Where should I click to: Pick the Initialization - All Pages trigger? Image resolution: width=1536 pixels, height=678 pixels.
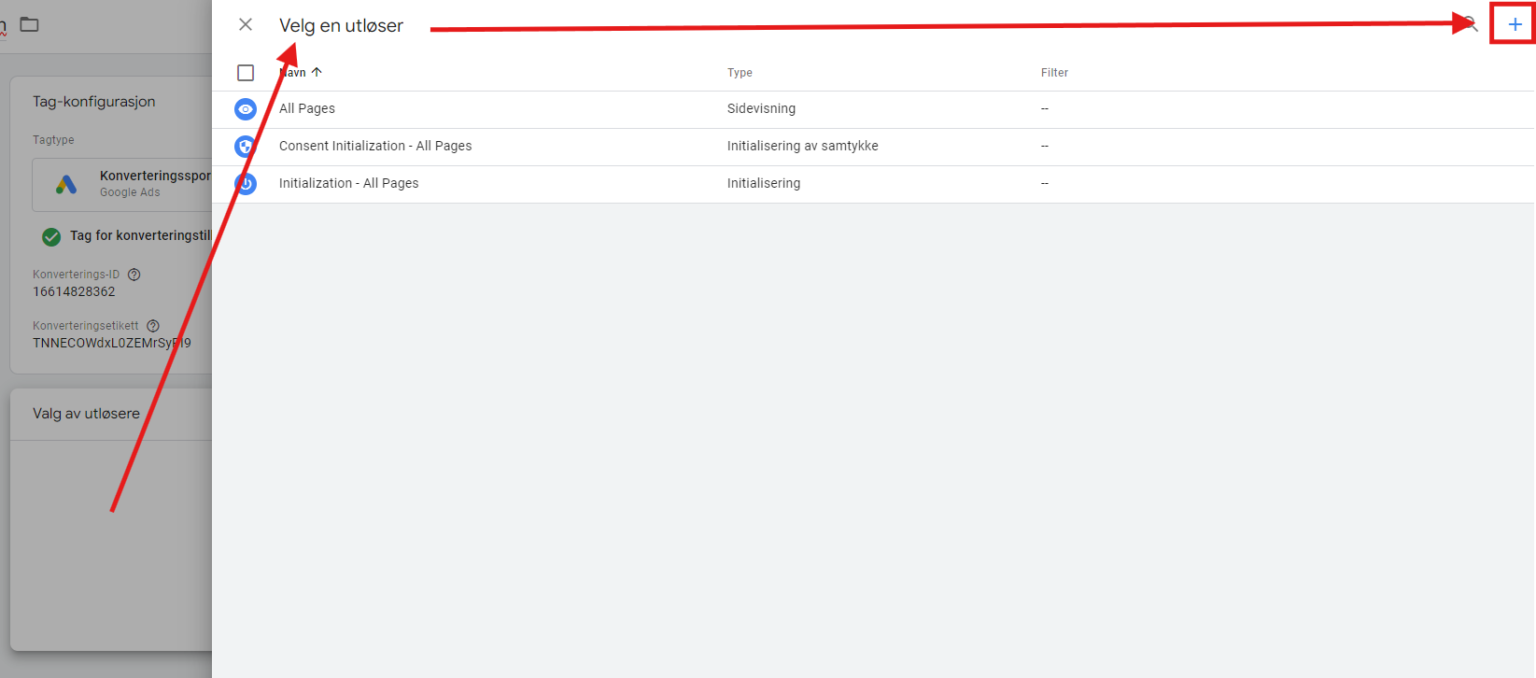point(348,184)
